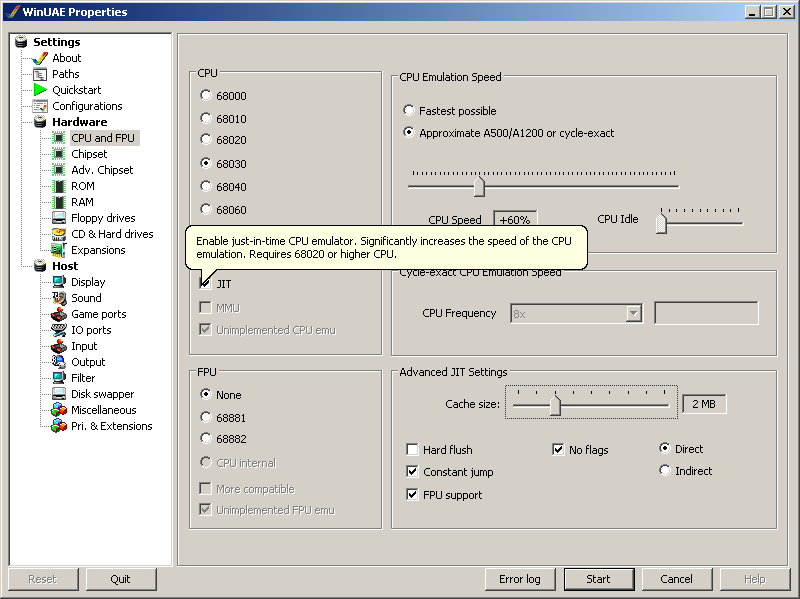Open the RAM settings page
The width and height of the screenshot is (800, 599).
82,202
